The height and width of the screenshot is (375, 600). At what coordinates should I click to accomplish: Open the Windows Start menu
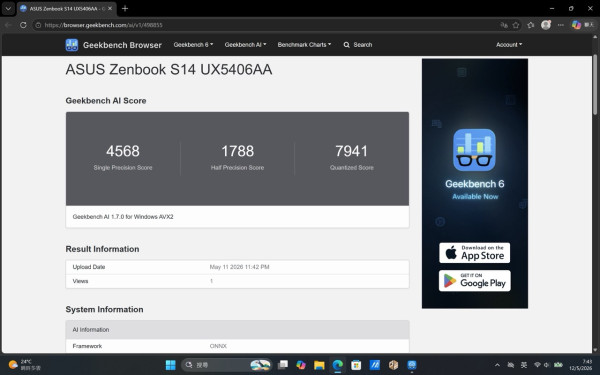[170, 365]
